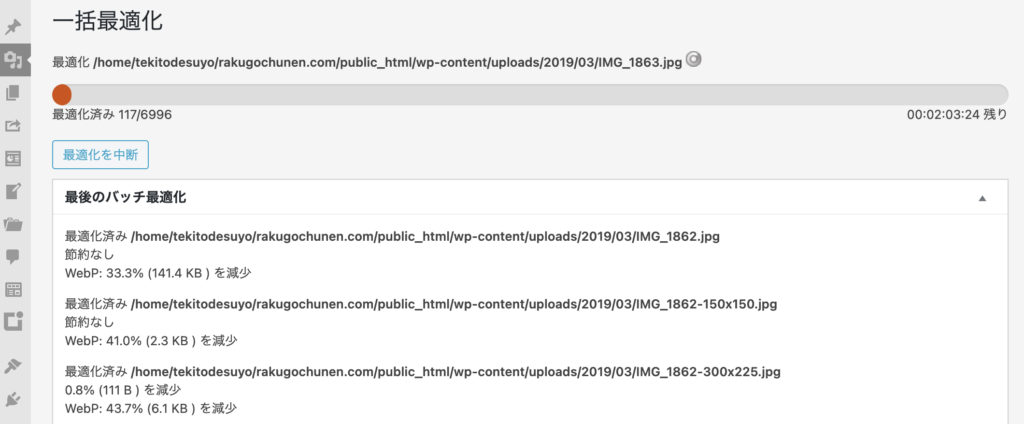Viewport: 1024px width, 424px height.
Task: Open the folders icon in the sidebar
Action: click(x=12, y=224)
